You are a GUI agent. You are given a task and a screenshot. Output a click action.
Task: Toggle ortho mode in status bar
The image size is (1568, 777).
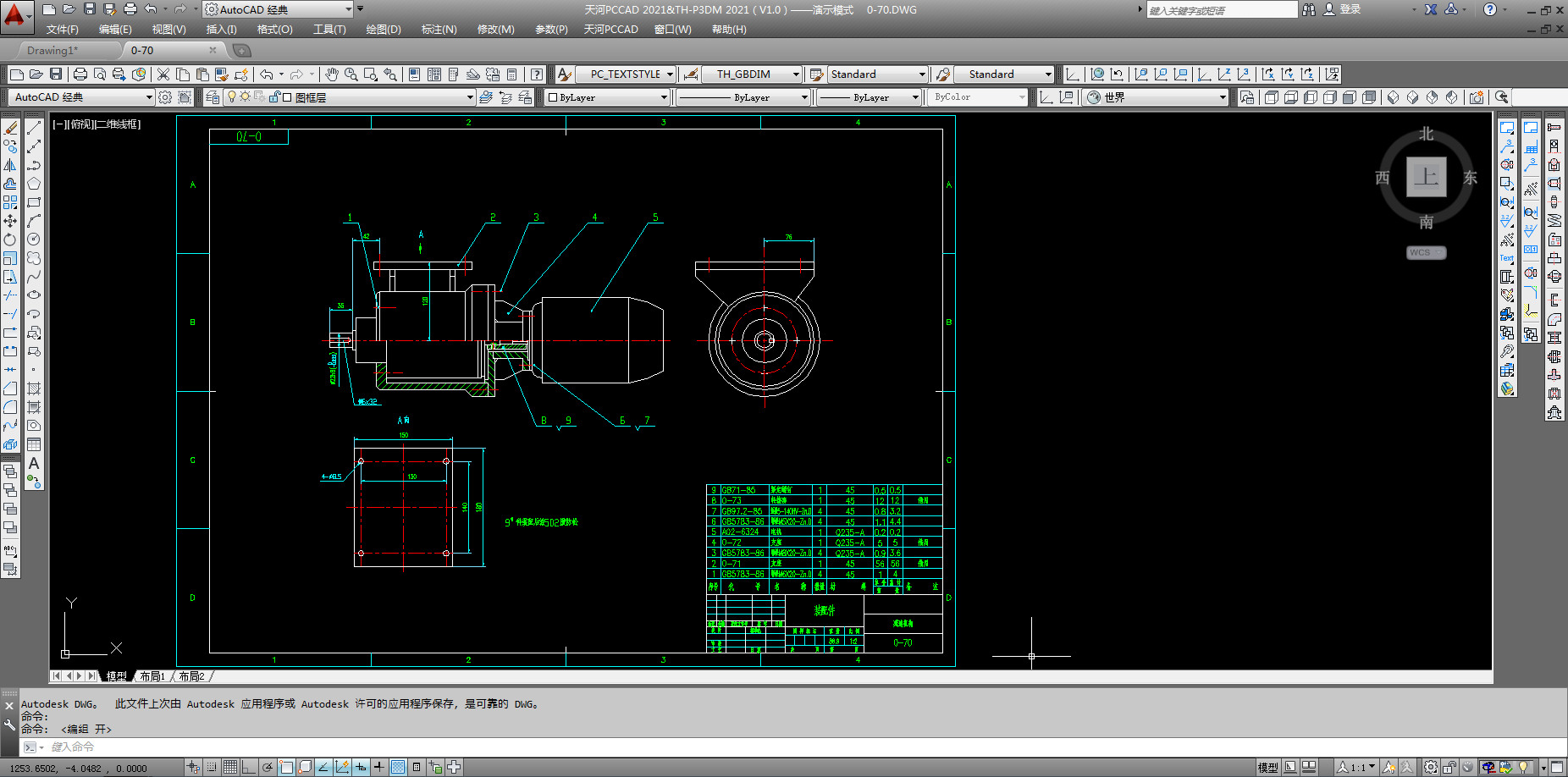click(x=248, y=767)
